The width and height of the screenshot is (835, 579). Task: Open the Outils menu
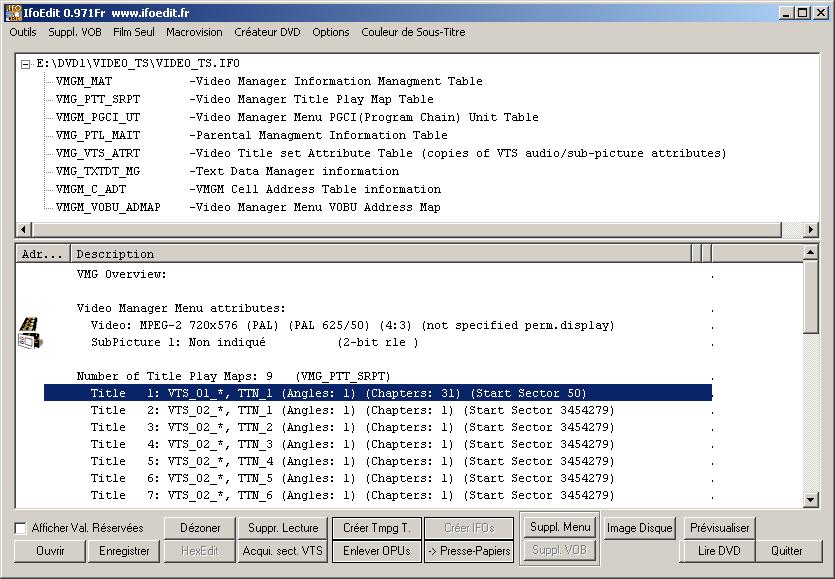22,32
